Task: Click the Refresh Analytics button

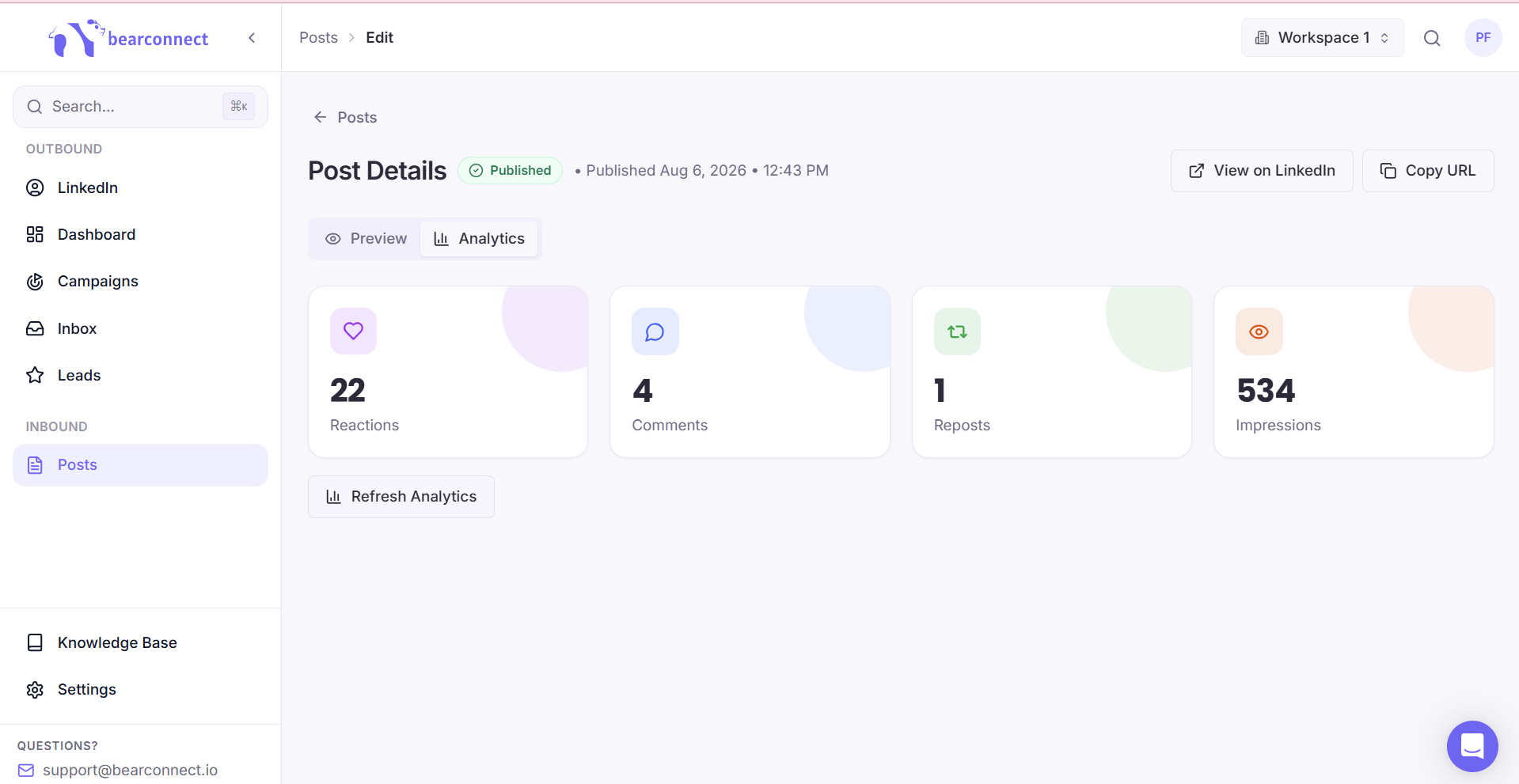Action: tap(401, 497)
